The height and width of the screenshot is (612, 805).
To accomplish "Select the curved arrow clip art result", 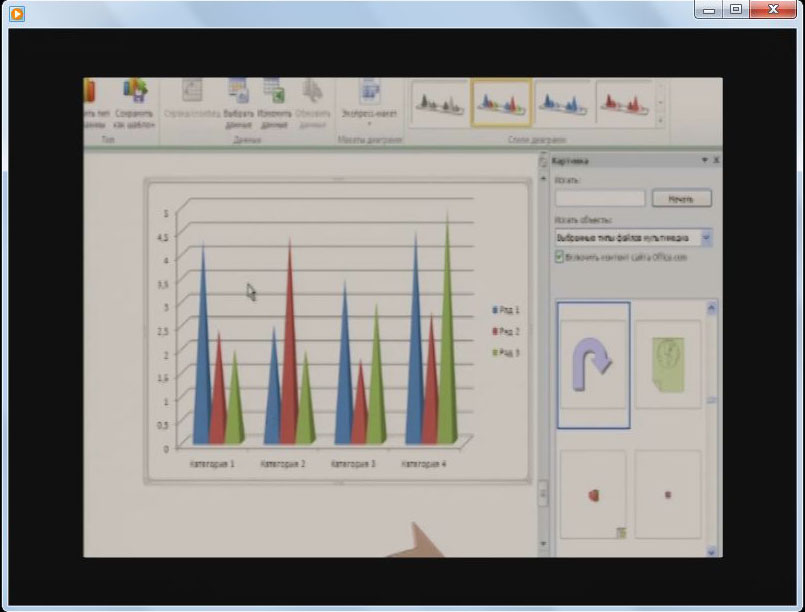I will (593, 365).
